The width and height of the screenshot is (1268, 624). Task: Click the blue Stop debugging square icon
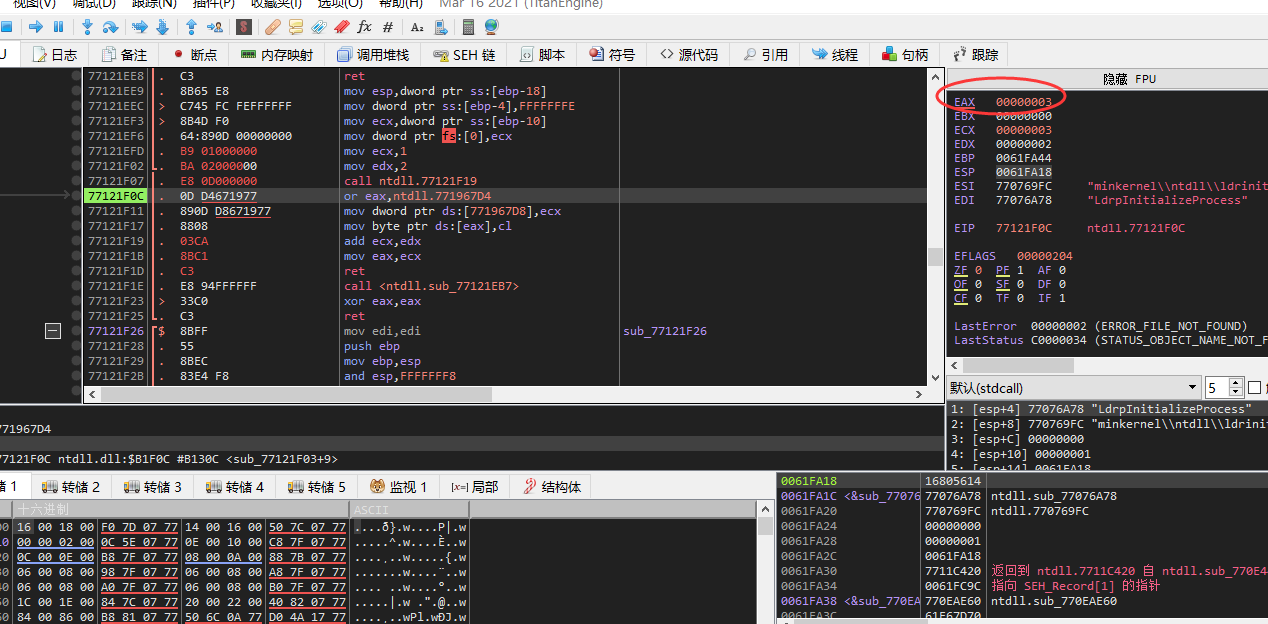pos(6,27)
